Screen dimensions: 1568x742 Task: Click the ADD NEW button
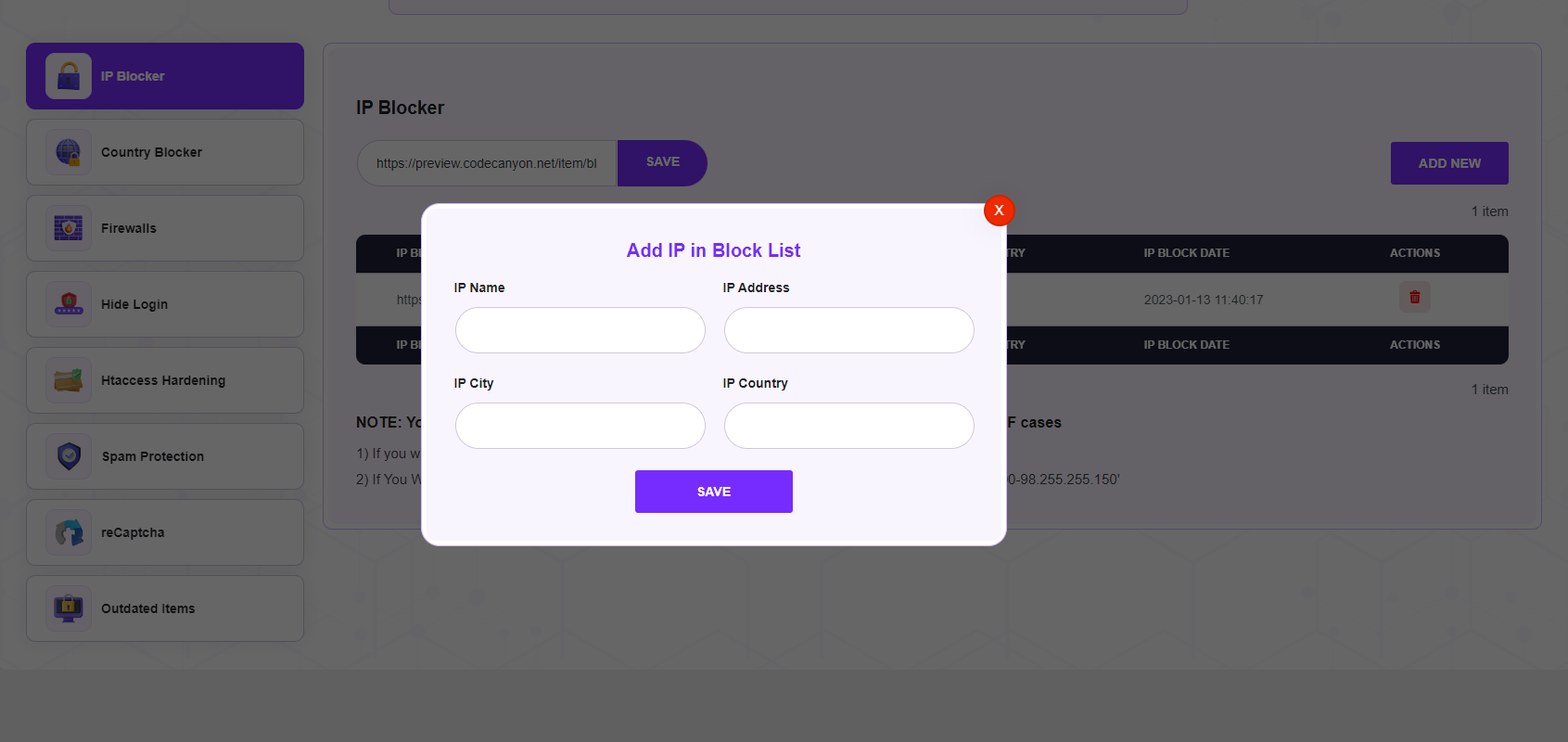click(1449, 163)
